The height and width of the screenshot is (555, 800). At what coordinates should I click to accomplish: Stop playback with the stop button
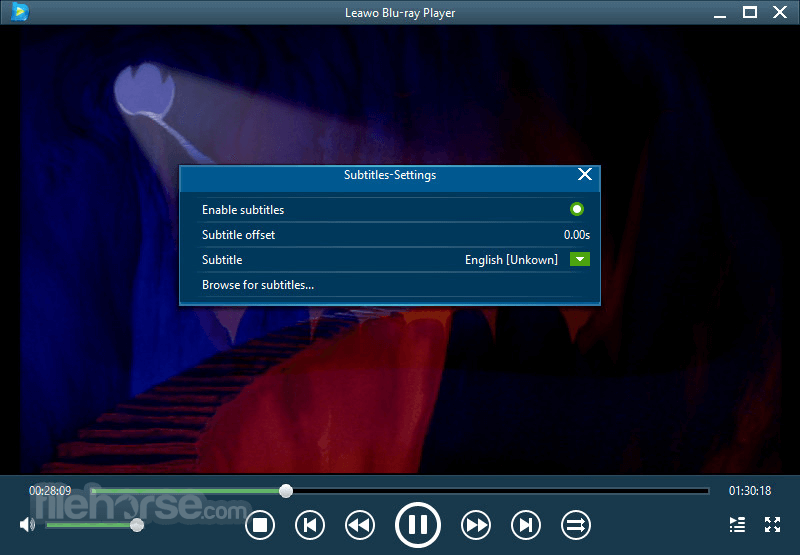(260, 525)
